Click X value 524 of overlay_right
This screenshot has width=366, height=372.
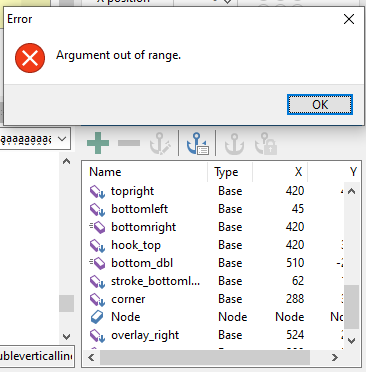coord(295,335)
